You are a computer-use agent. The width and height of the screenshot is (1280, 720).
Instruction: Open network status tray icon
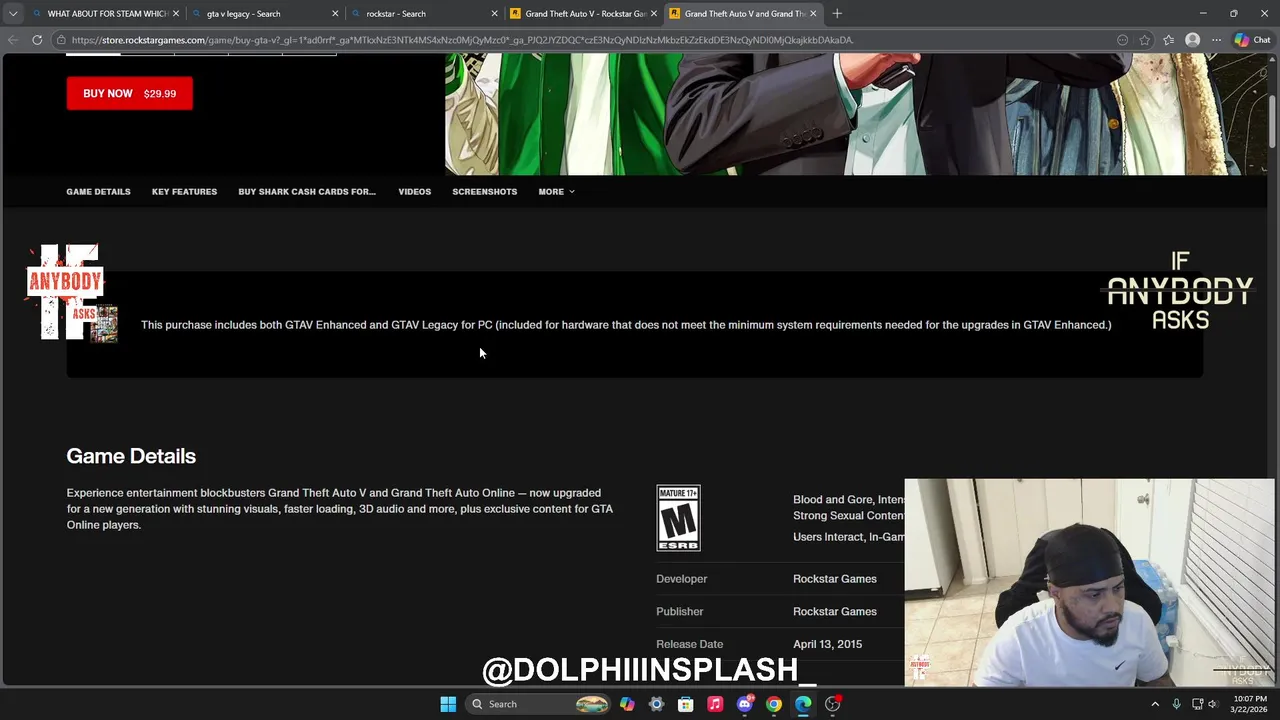pos(1197,704)
